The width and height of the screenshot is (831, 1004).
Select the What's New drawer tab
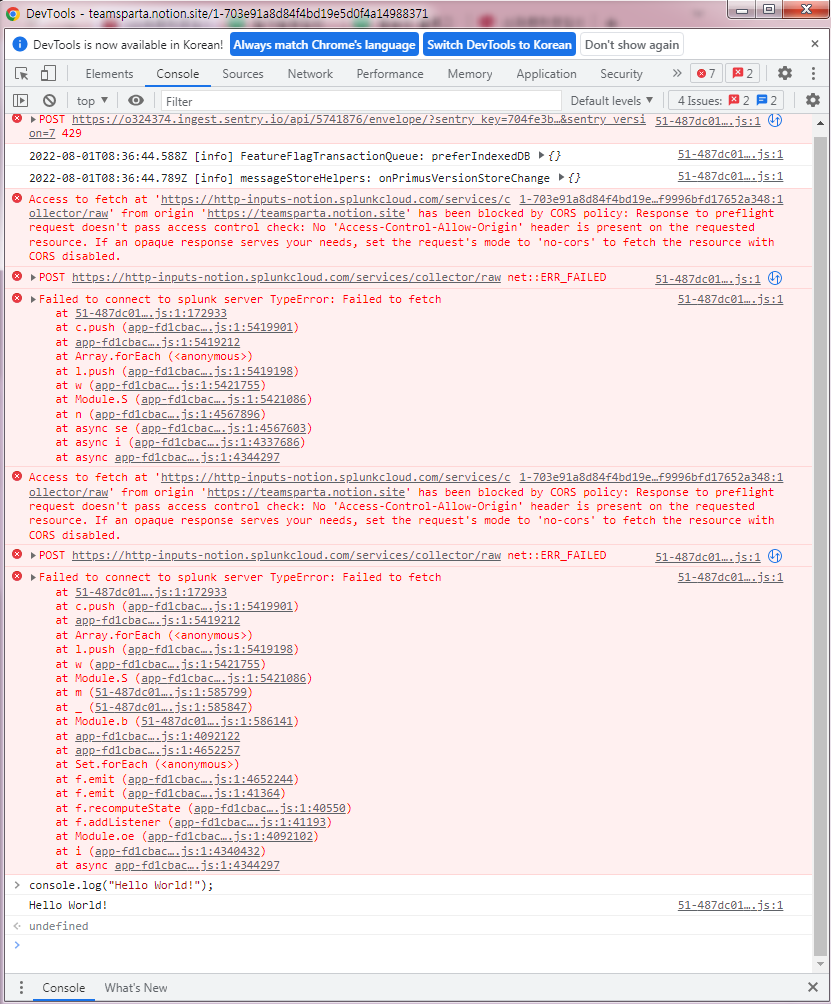[x=136, y=987]
